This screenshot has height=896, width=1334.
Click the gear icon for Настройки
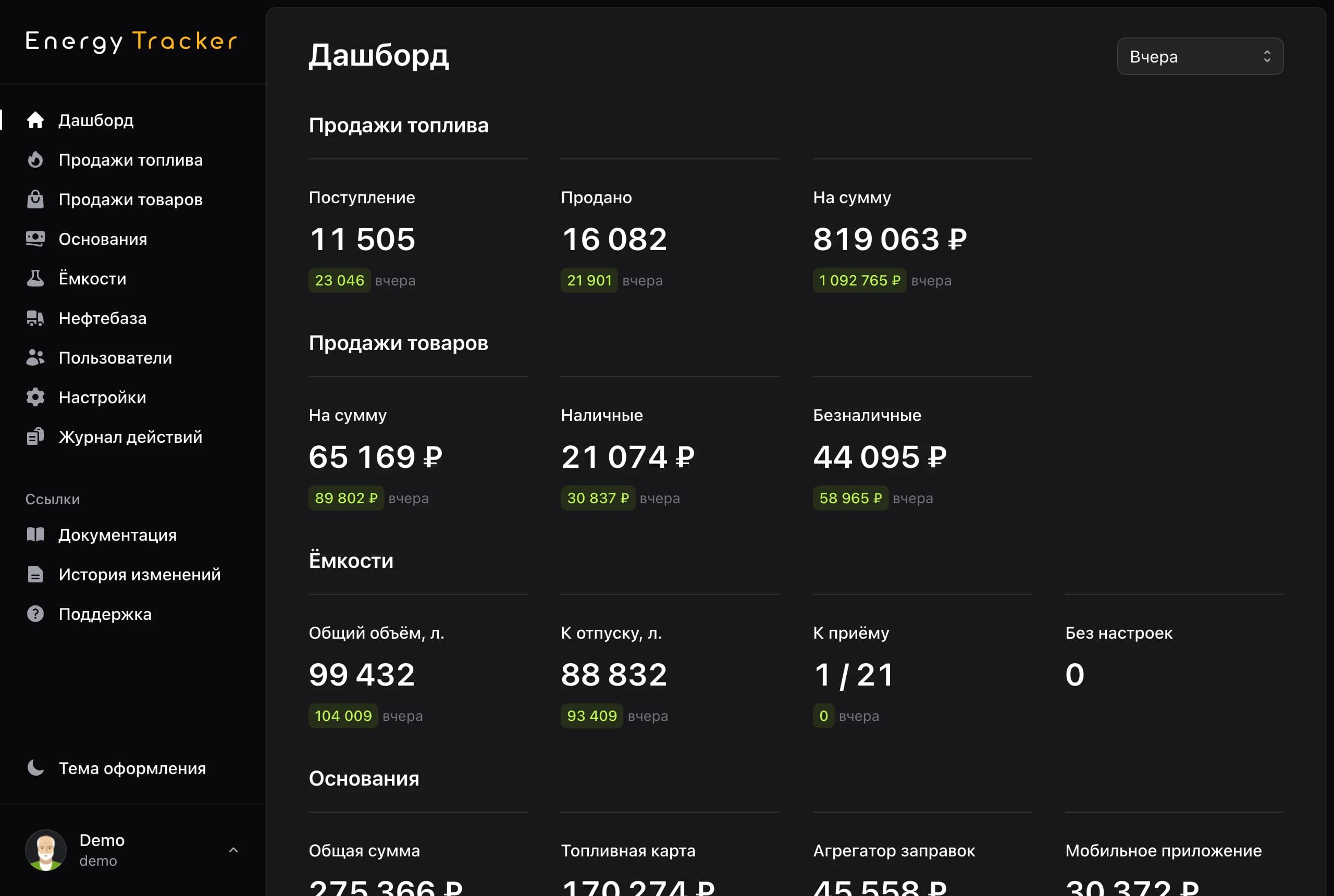pyautogui.click(x=35, y=397)
